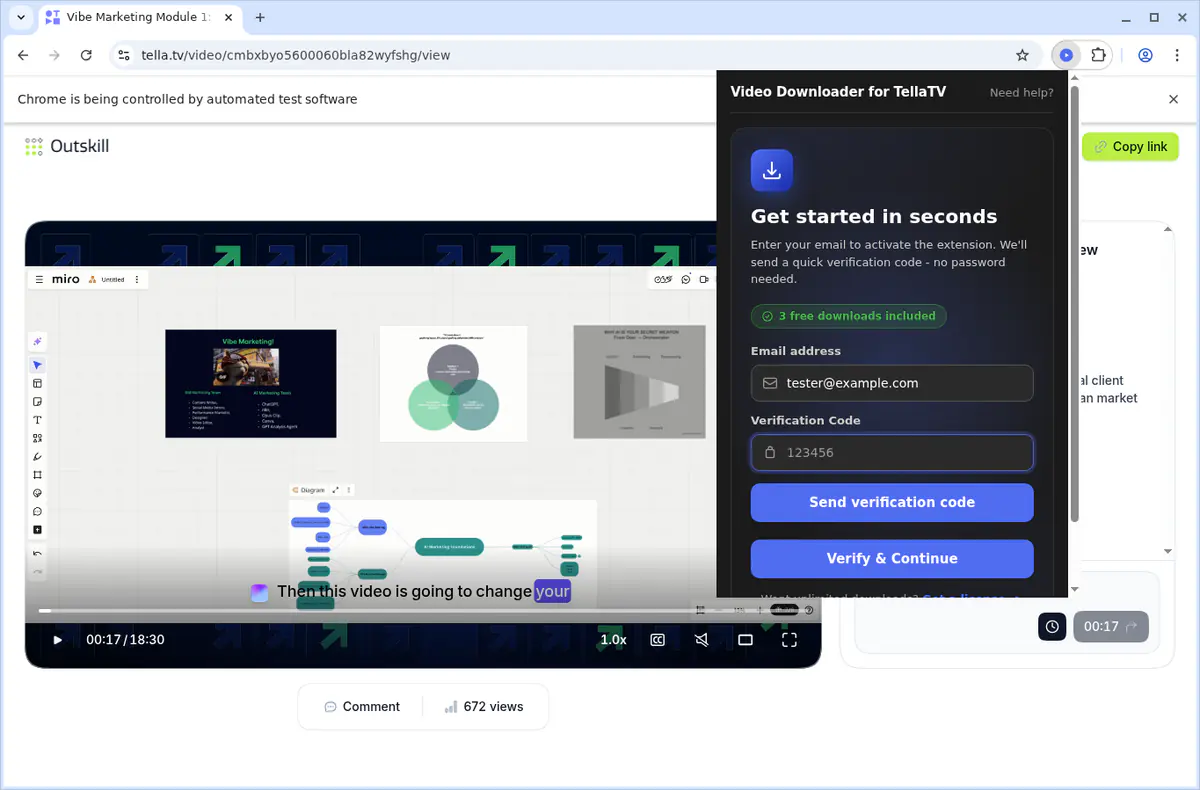Open the three-dot menu beside Untitled
Viewport: 1200px width, 790px height.
click(137, 279)
